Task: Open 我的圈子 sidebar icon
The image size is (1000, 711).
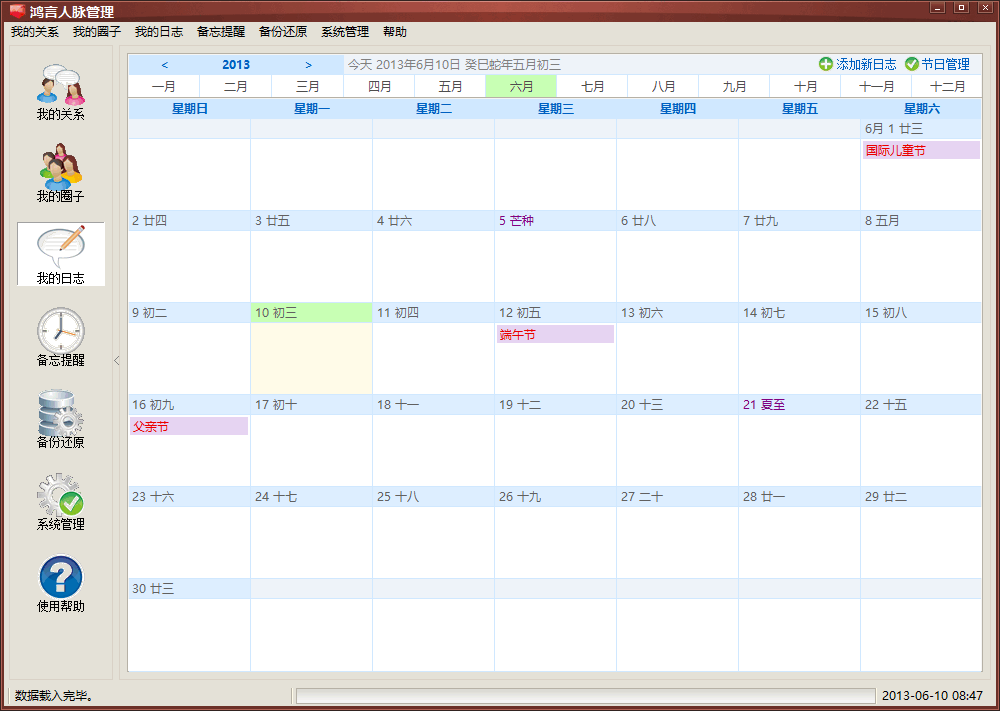Action: click(x=61, y=166)
